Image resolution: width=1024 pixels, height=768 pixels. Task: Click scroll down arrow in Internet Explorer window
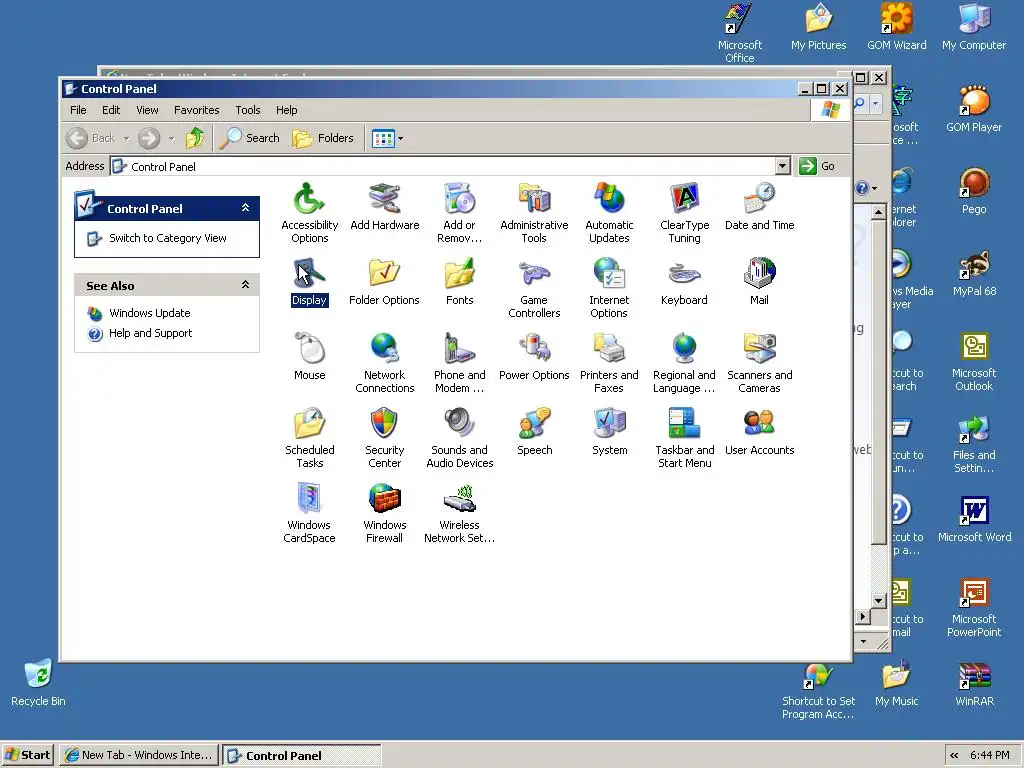pos(879,600)
